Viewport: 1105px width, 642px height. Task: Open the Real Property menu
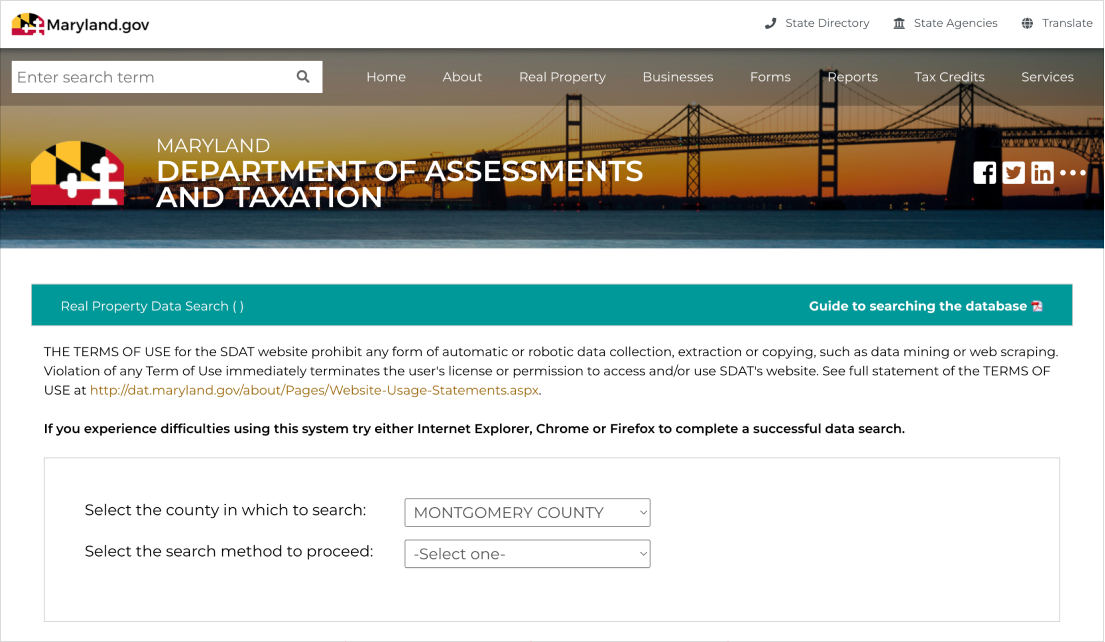pyautogui.click(x=562, y=77)
